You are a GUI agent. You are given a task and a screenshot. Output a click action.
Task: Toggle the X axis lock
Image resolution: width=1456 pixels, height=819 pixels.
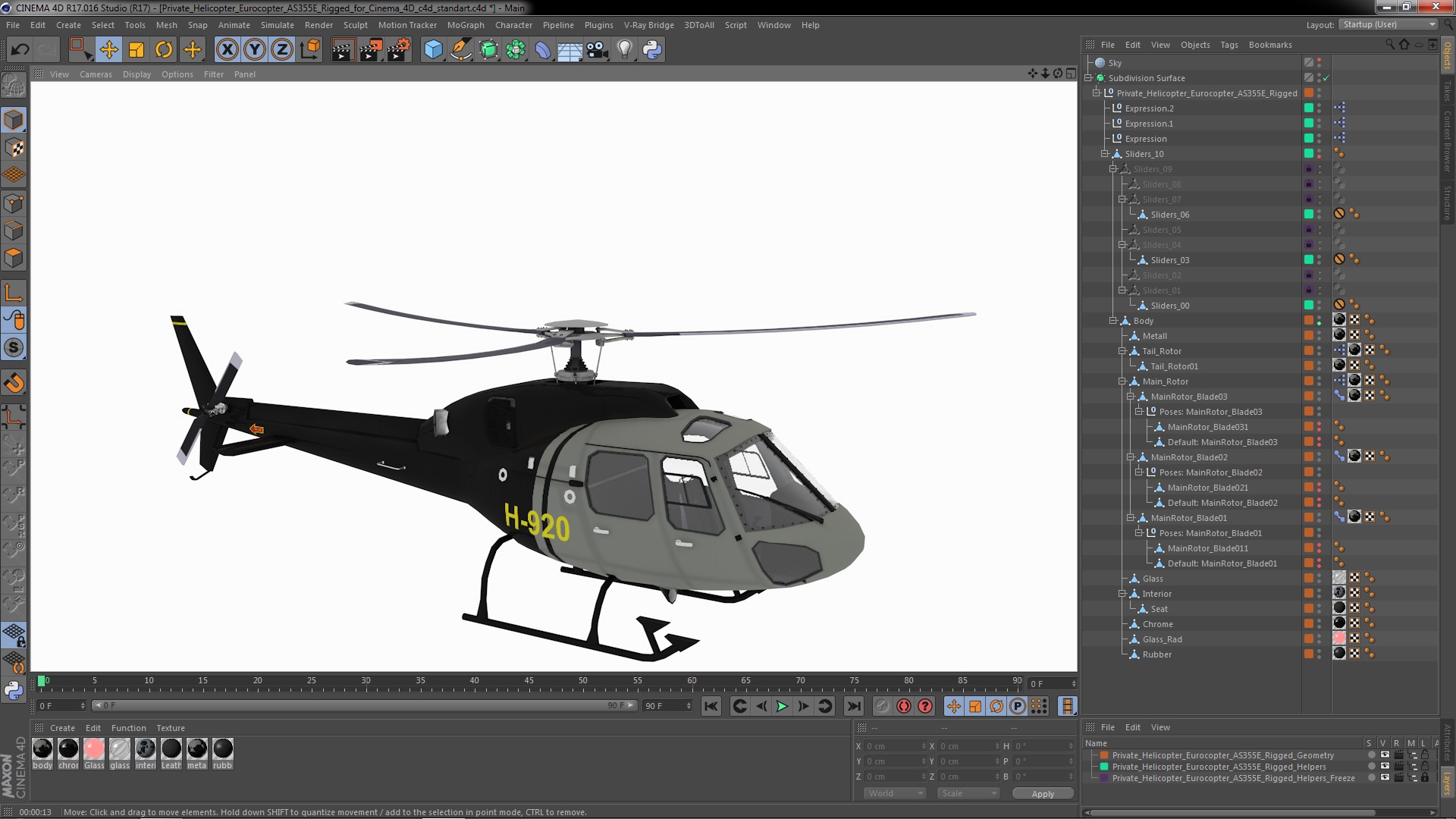[x=227, y=50]
